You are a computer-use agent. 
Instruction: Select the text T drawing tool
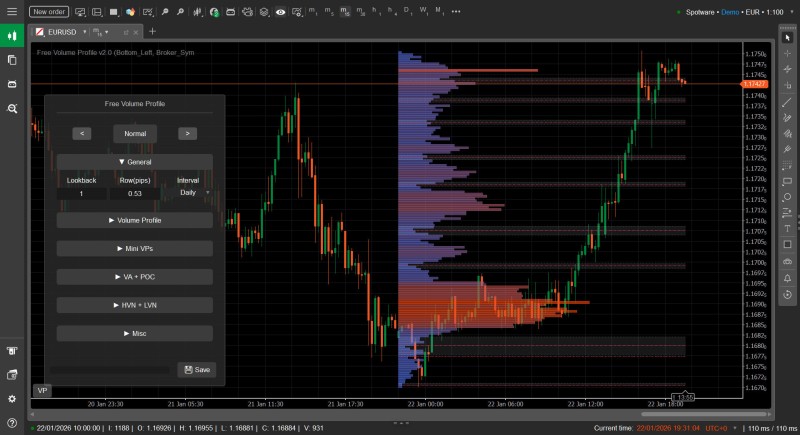[x=787, y=228]
